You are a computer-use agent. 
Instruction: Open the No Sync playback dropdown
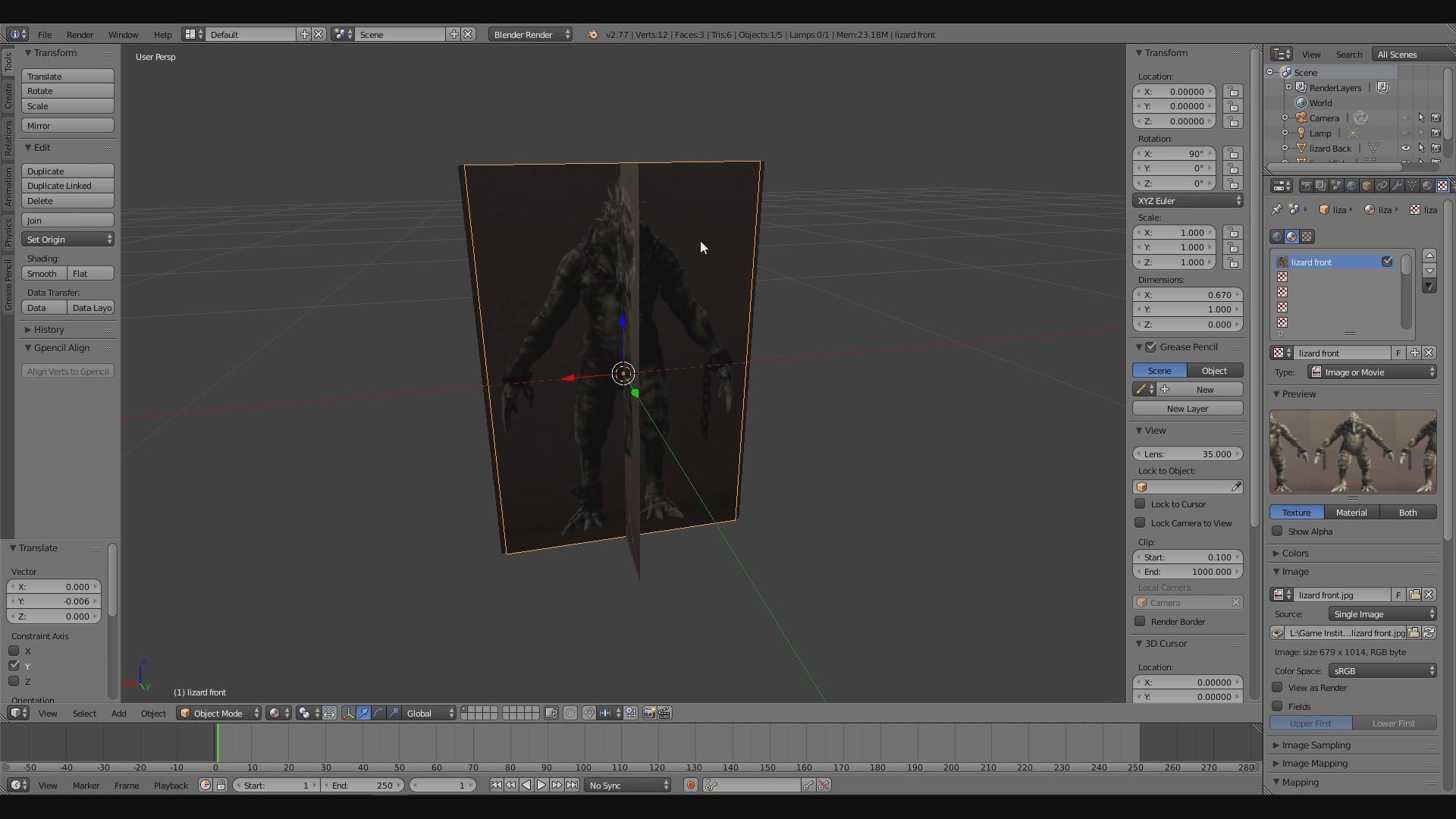[x=628, y=786]
